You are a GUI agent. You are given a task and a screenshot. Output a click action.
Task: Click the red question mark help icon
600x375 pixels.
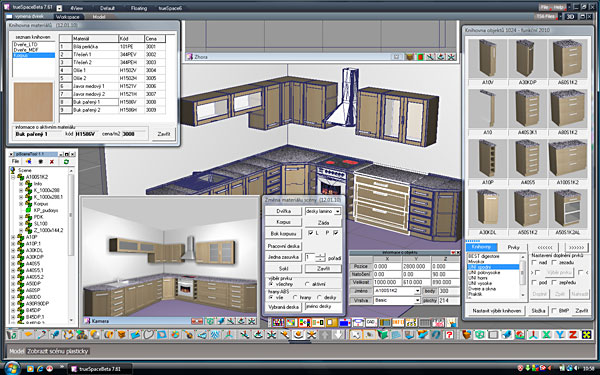coord(449,335)
